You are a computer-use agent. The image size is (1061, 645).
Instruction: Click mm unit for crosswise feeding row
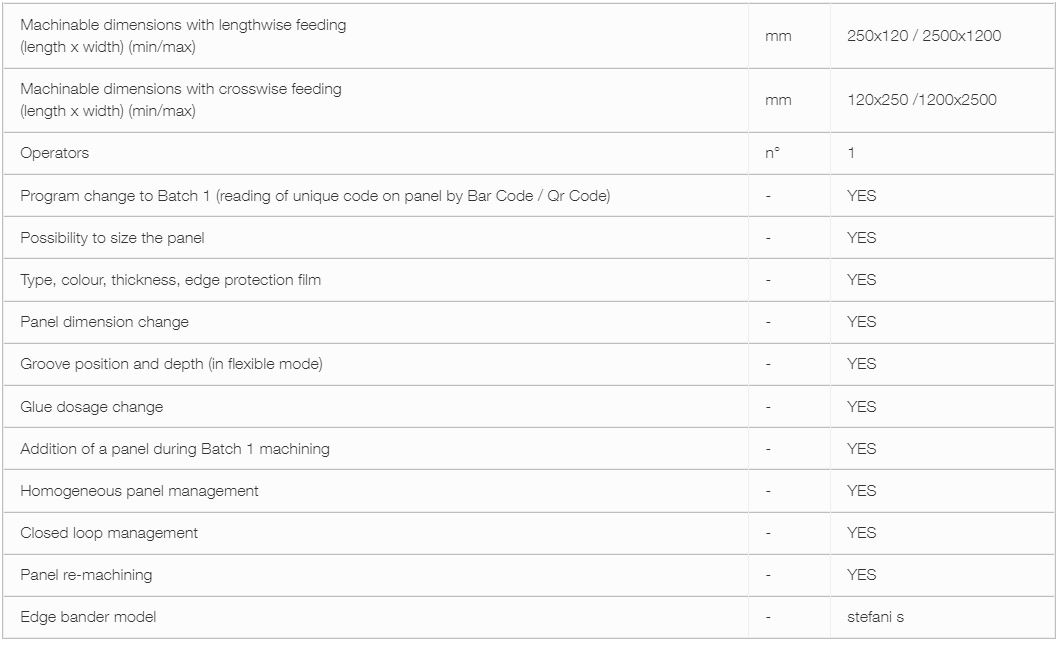pyautogui.click(x=777, y=100)
